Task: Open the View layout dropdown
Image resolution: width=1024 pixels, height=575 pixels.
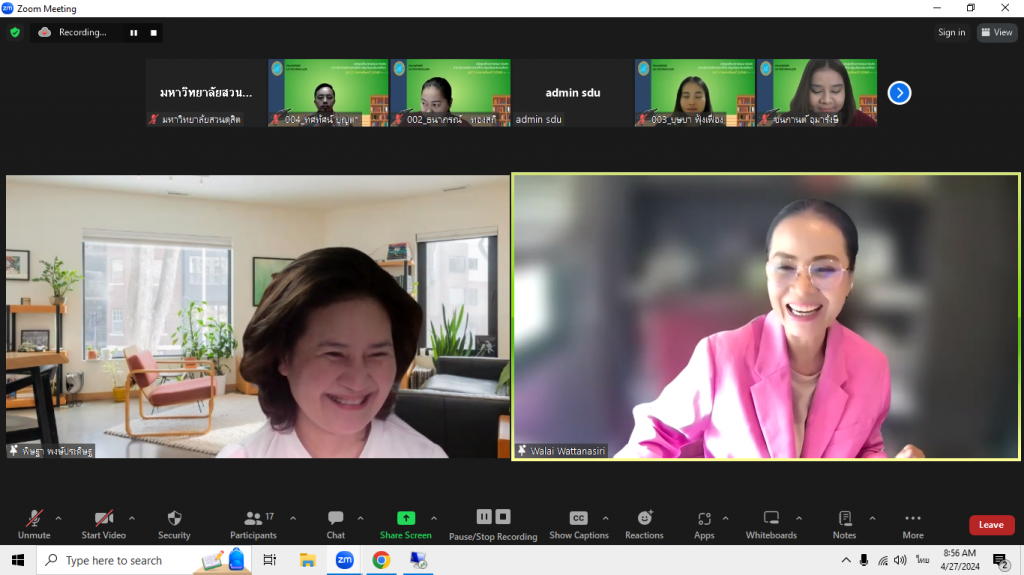Action: click(996, 32)
